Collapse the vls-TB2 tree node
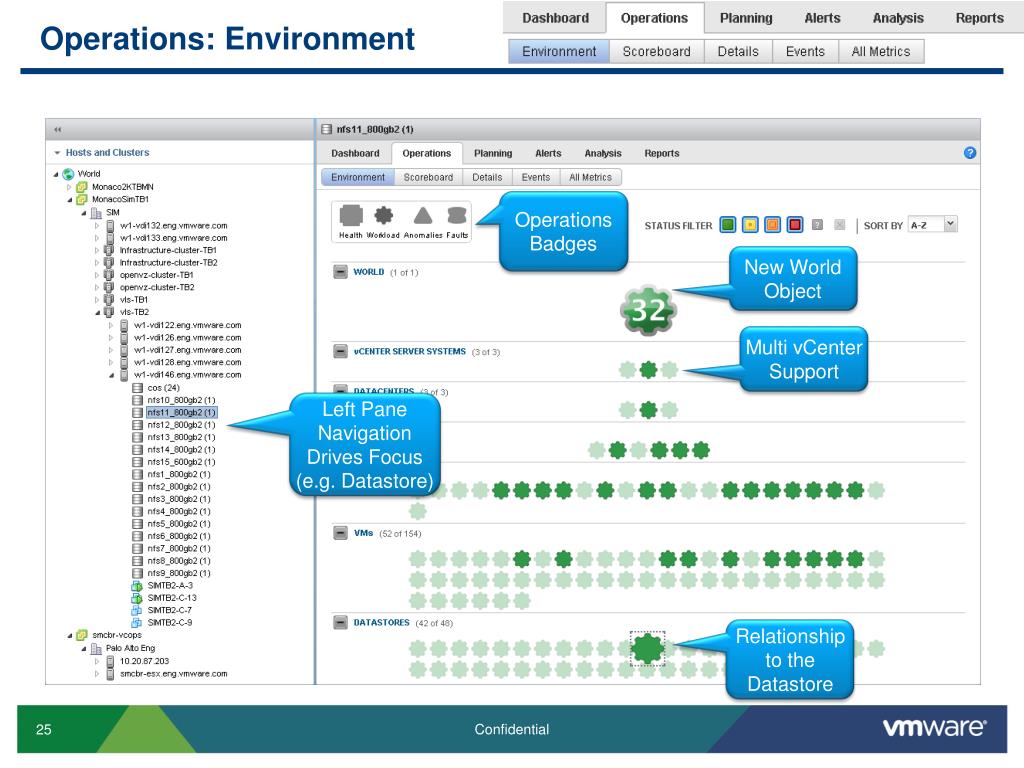 tap(97, 312)
